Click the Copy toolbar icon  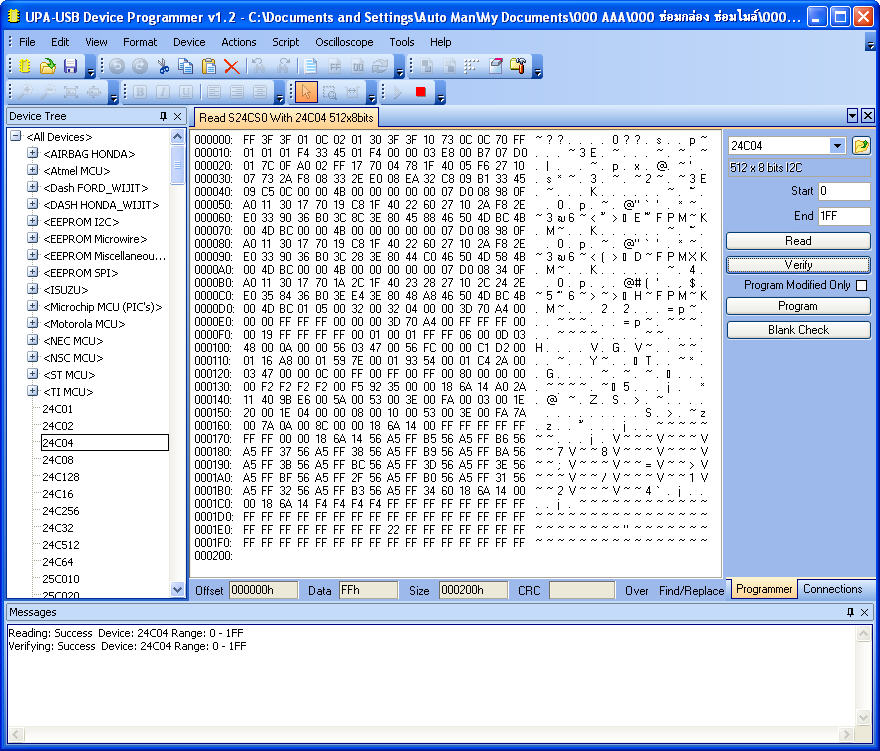[x=186, y=66]
